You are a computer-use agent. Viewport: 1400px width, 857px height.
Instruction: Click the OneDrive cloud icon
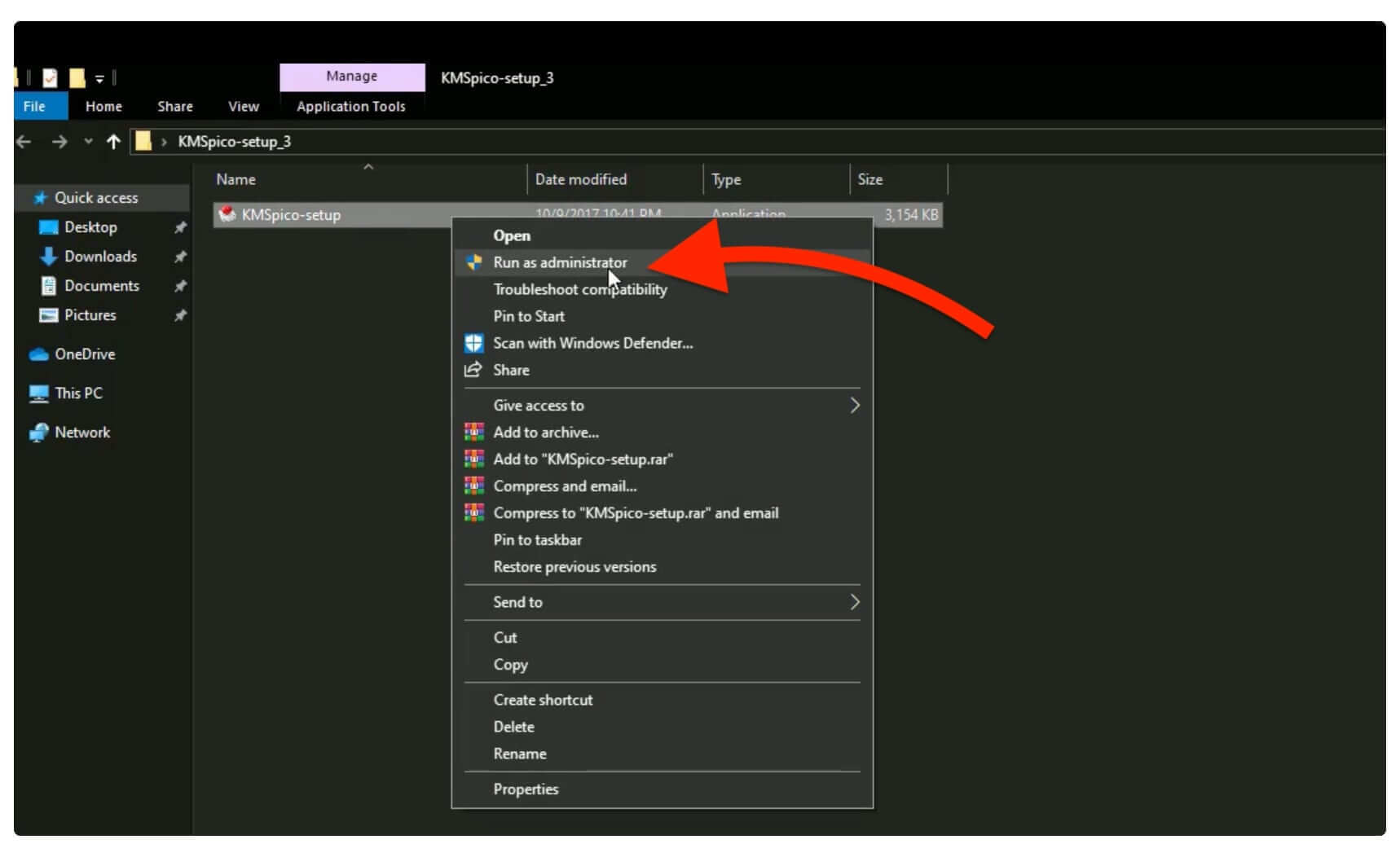[39, 354]
